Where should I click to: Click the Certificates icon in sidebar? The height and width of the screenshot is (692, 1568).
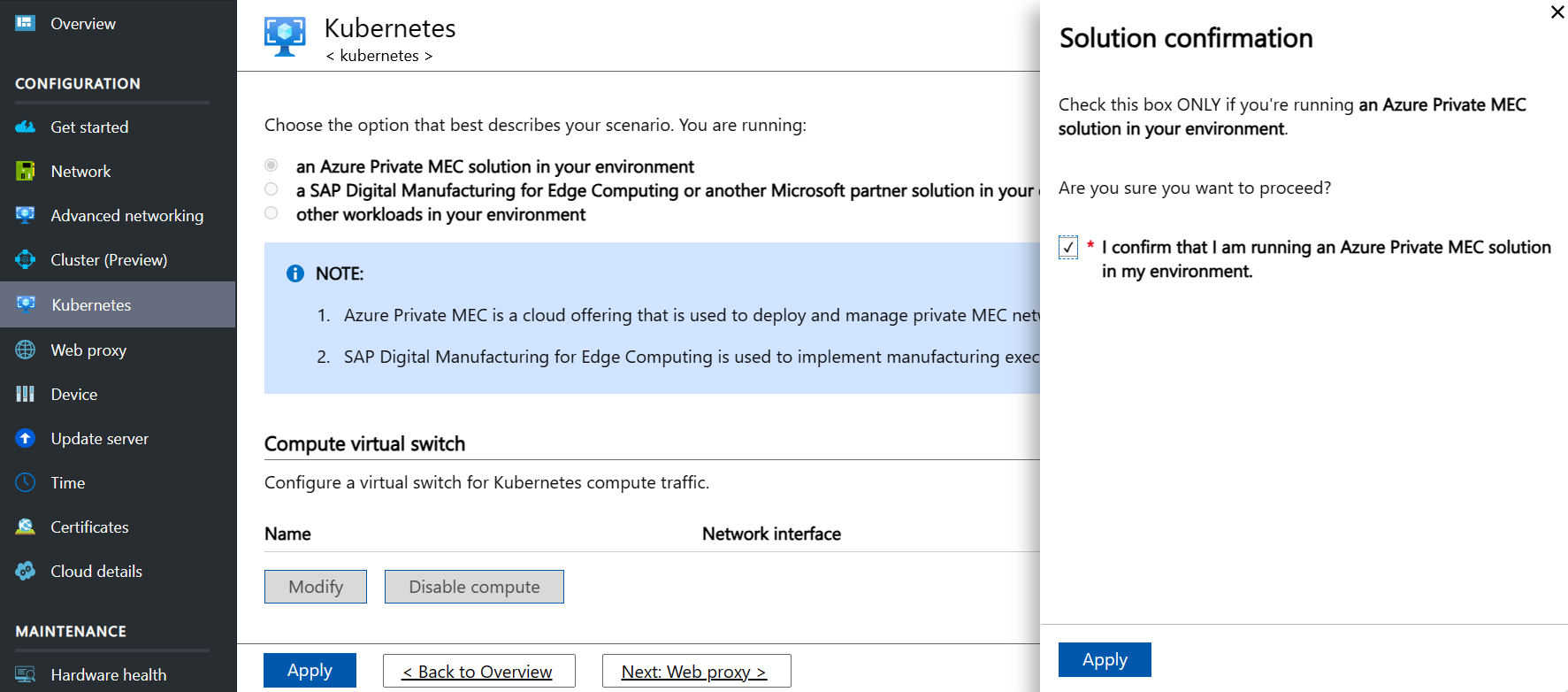tap(25, 527)
